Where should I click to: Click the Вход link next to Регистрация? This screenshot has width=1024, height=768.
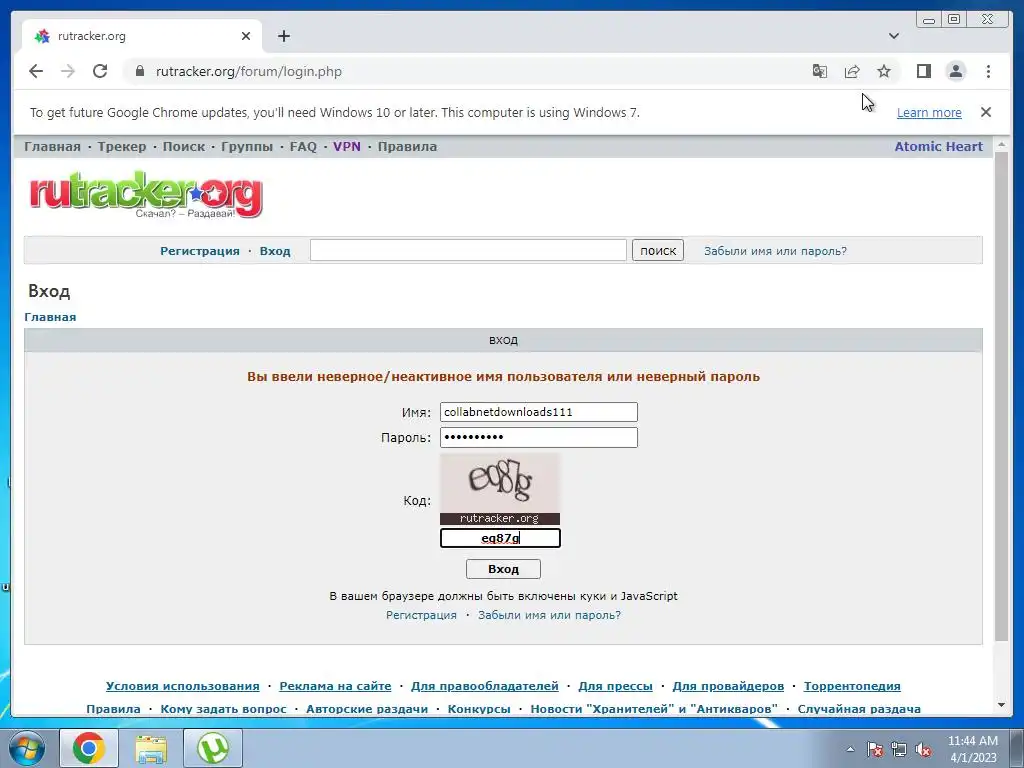pos(275,251)
